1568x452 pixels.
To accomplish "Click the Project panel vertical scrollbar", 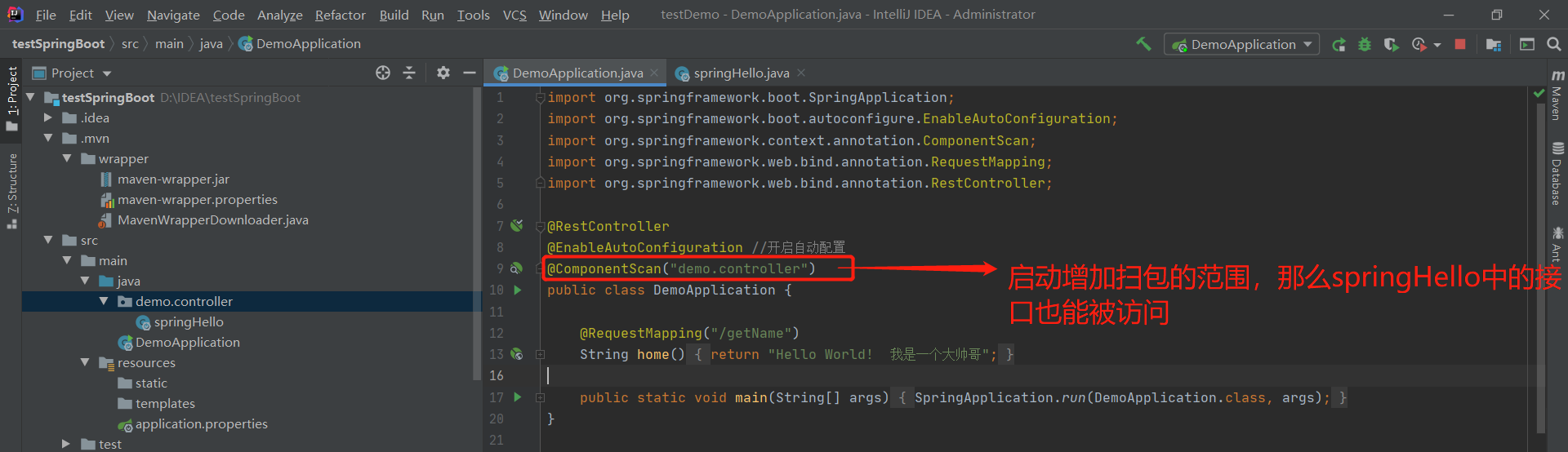I will point(477,233).
